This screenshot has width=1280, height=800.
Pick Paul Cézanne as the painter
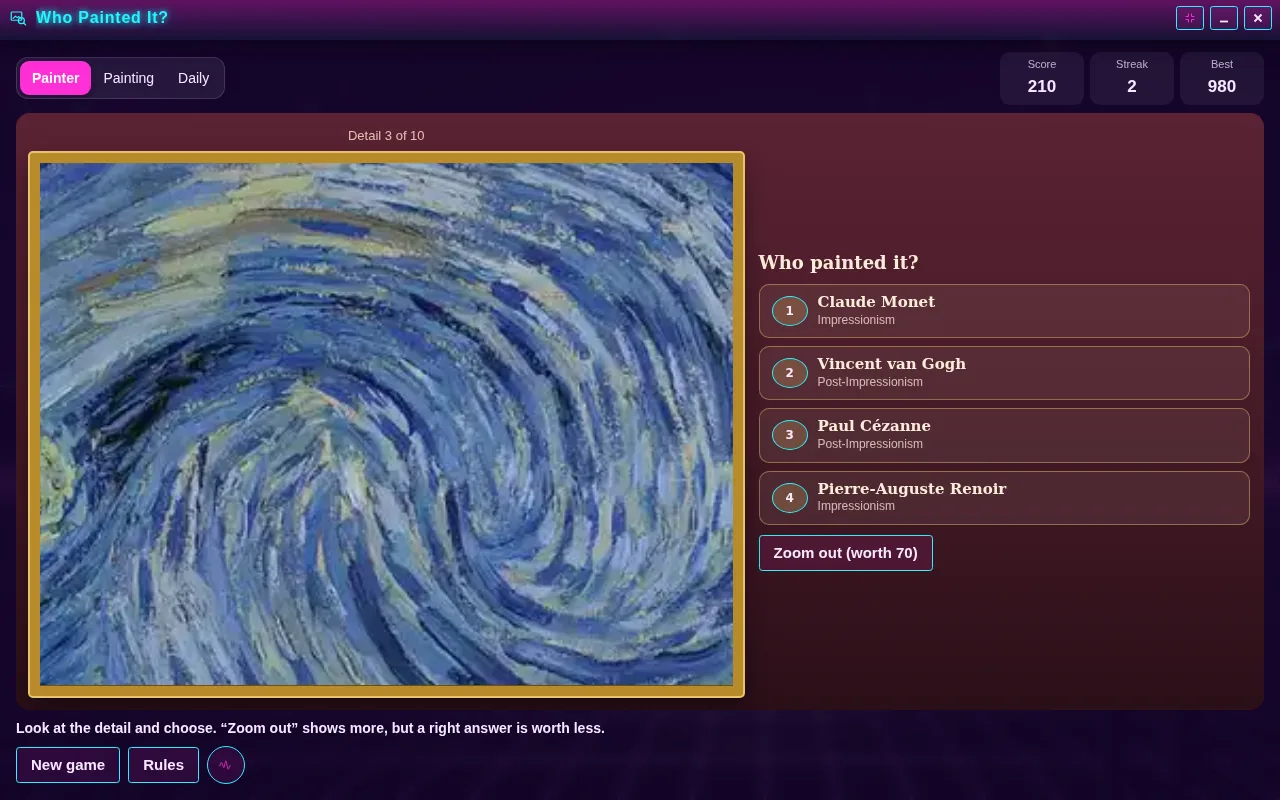point(1004,435)
